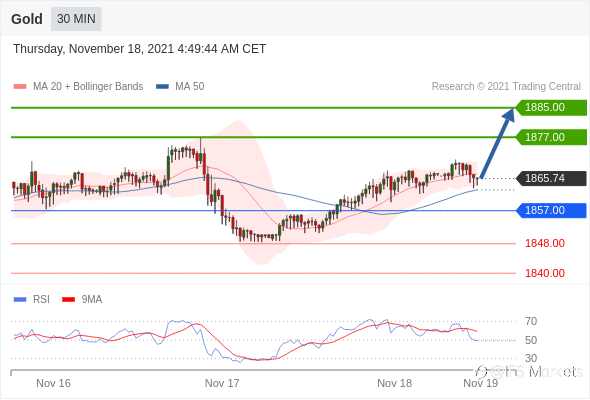Screen dimensions: 590x400
Task: Click the 9MA legend label
Action: tap(92, 300)
